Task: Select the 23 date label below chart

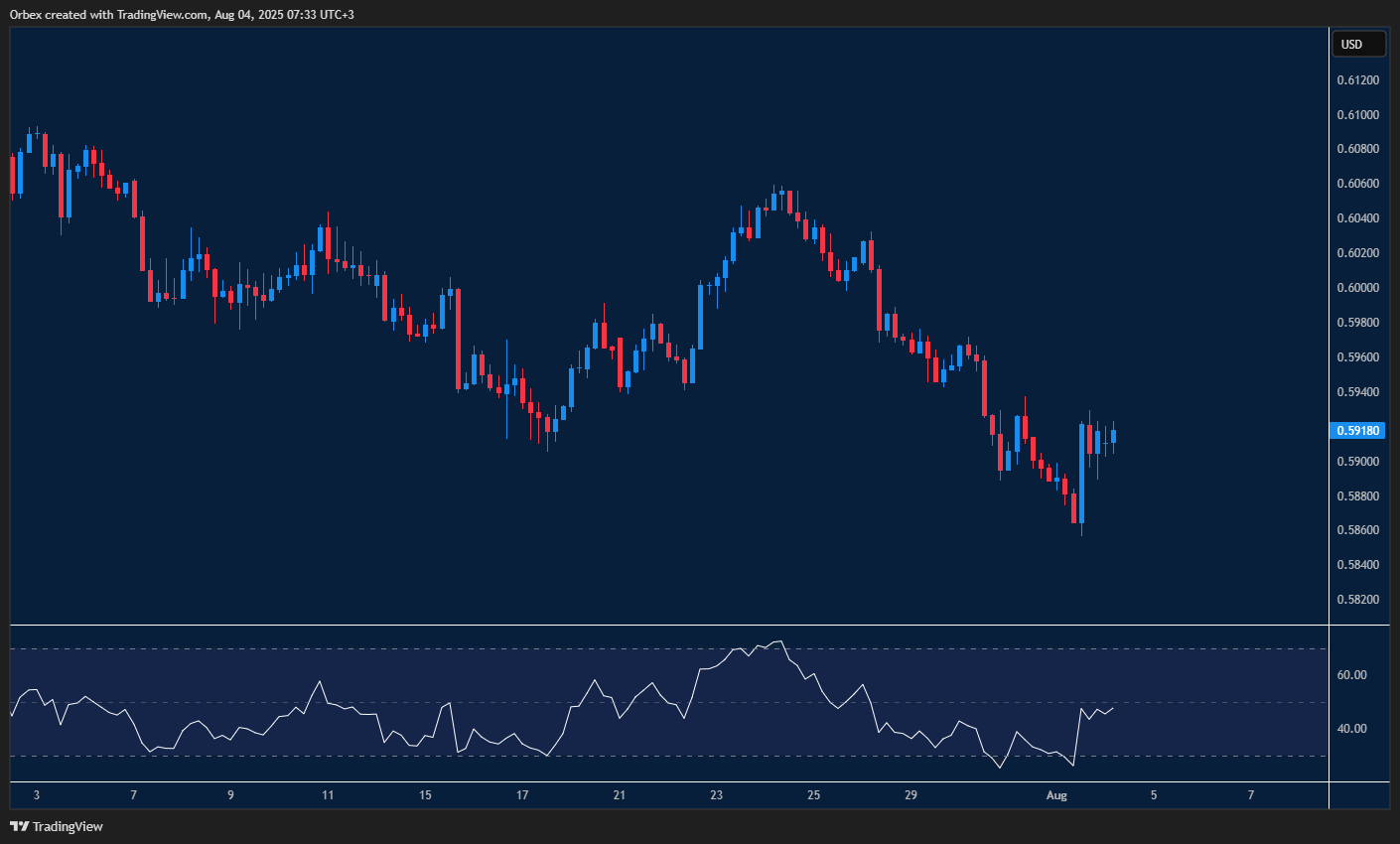Action: (x=715, y=795)
